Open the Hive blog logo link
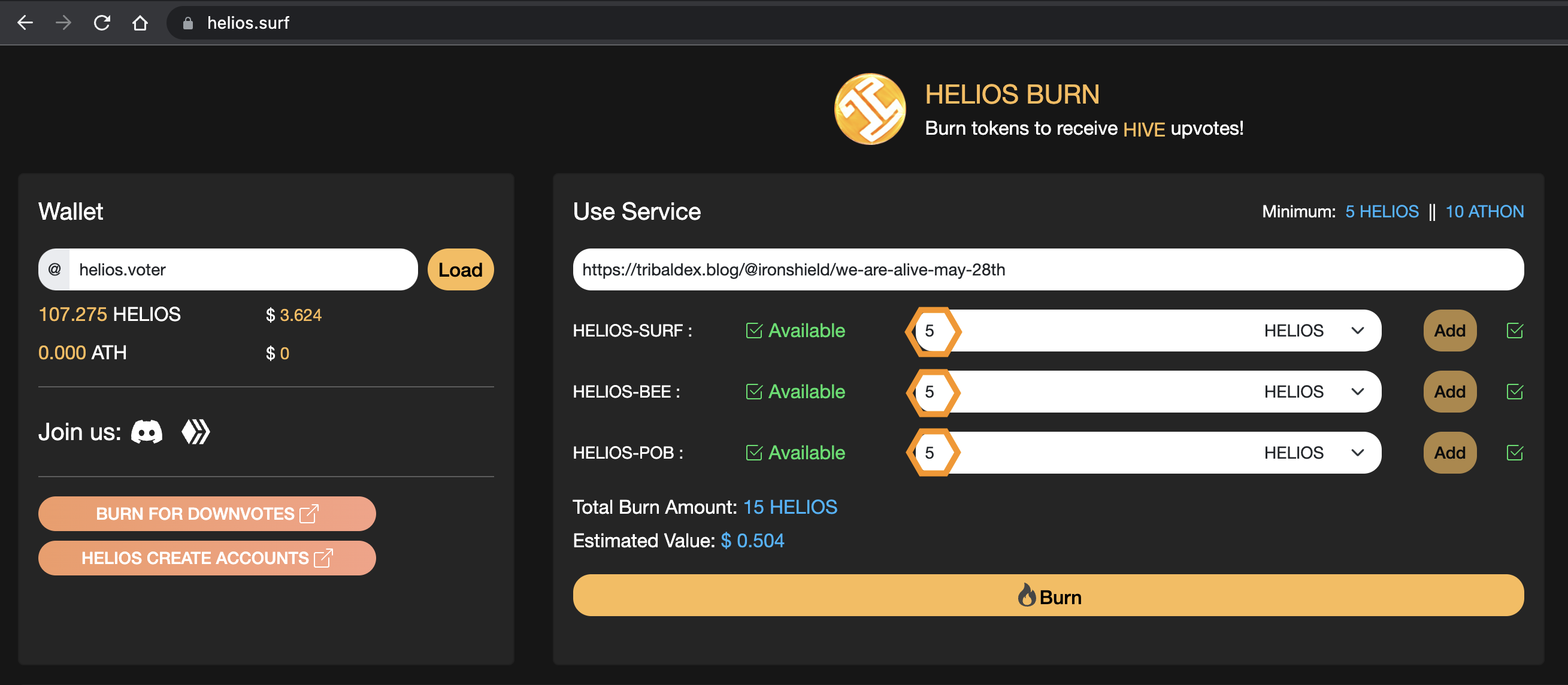This screenshot has width=1568, height=685. point(196,432)
